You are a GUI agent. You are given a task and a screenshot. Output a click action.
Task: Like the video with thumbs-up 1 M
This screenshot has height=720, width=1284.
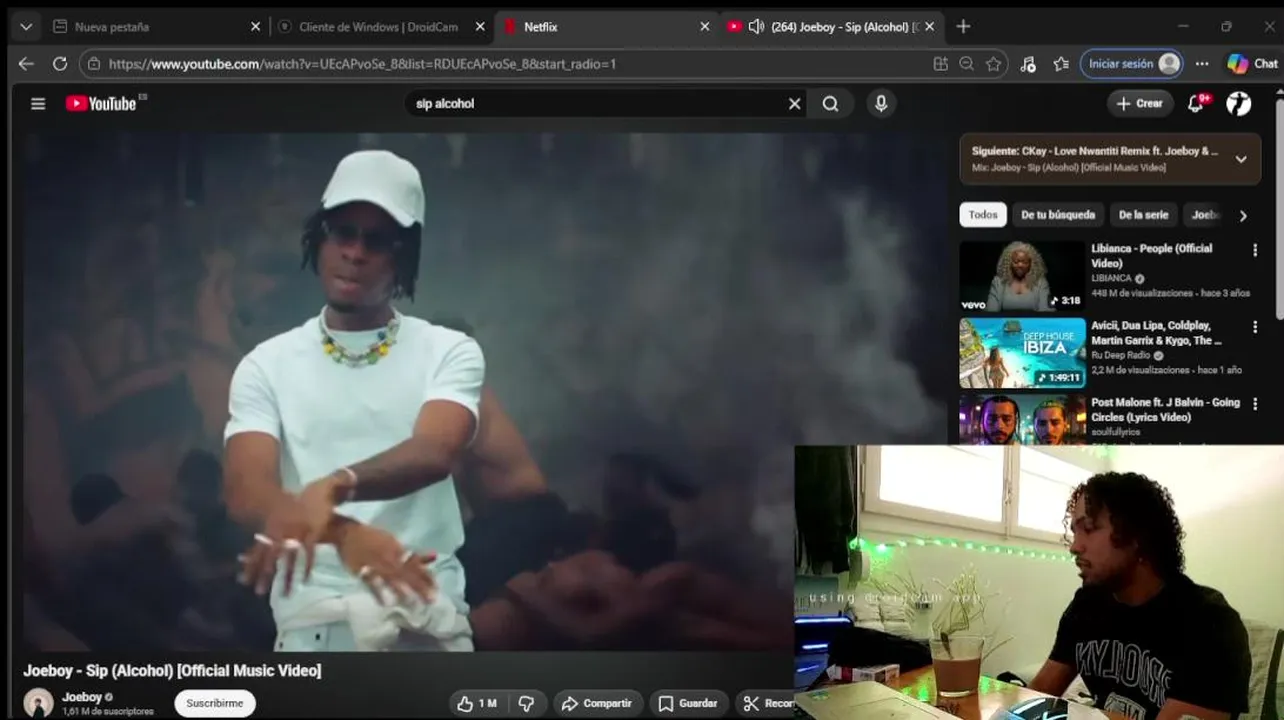point(476,703)
